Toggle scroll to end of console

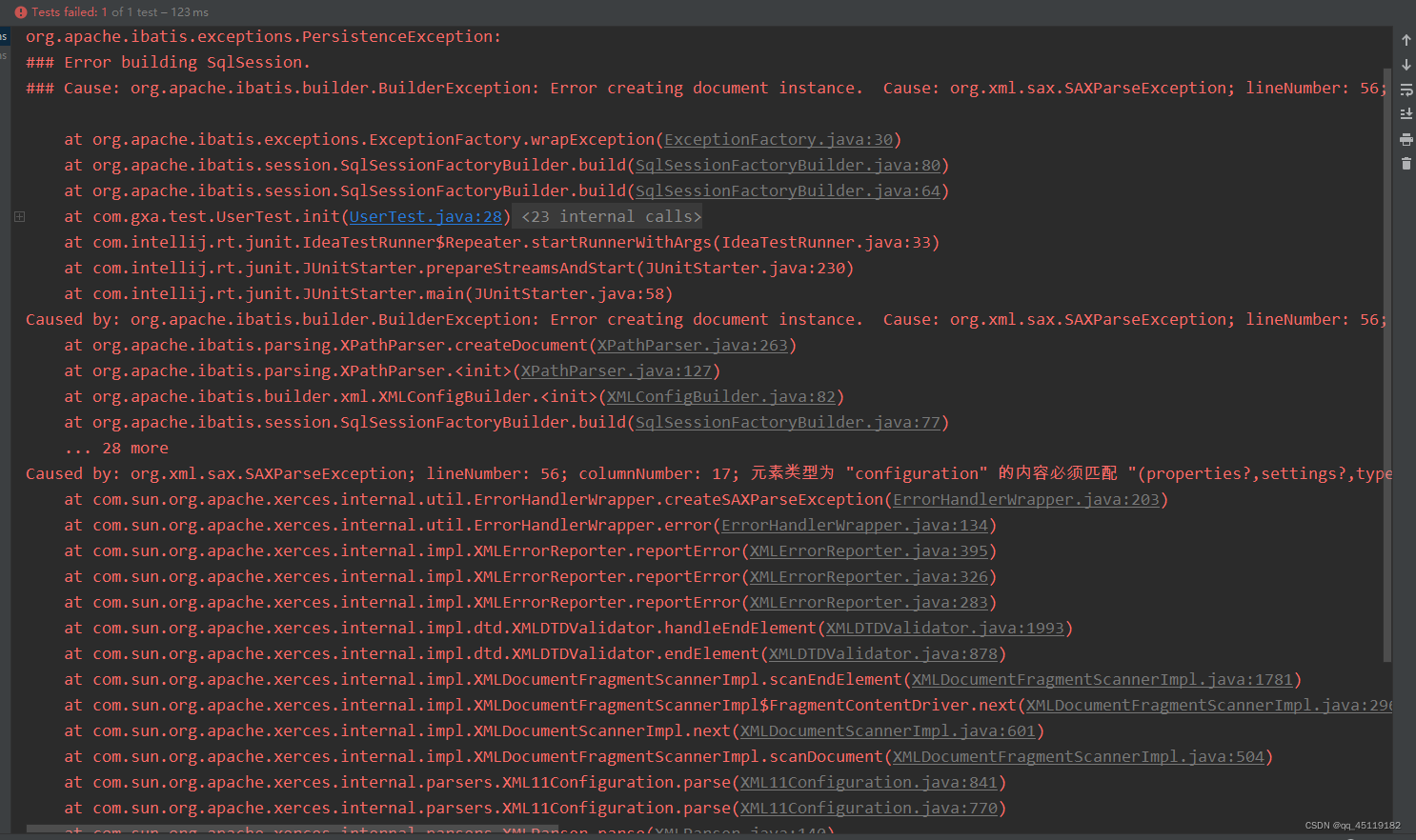[x=1406, y=112]
